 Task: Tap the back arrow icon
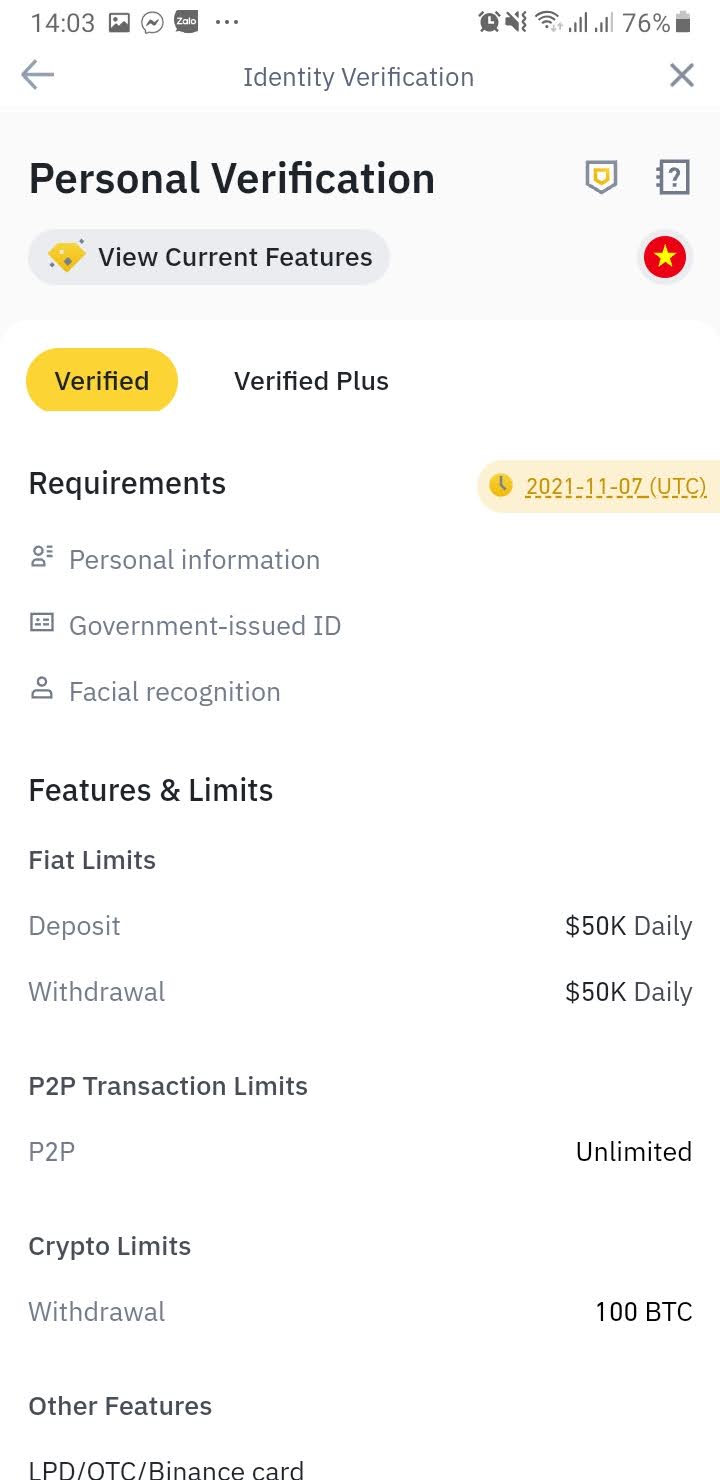coord(37,76)
